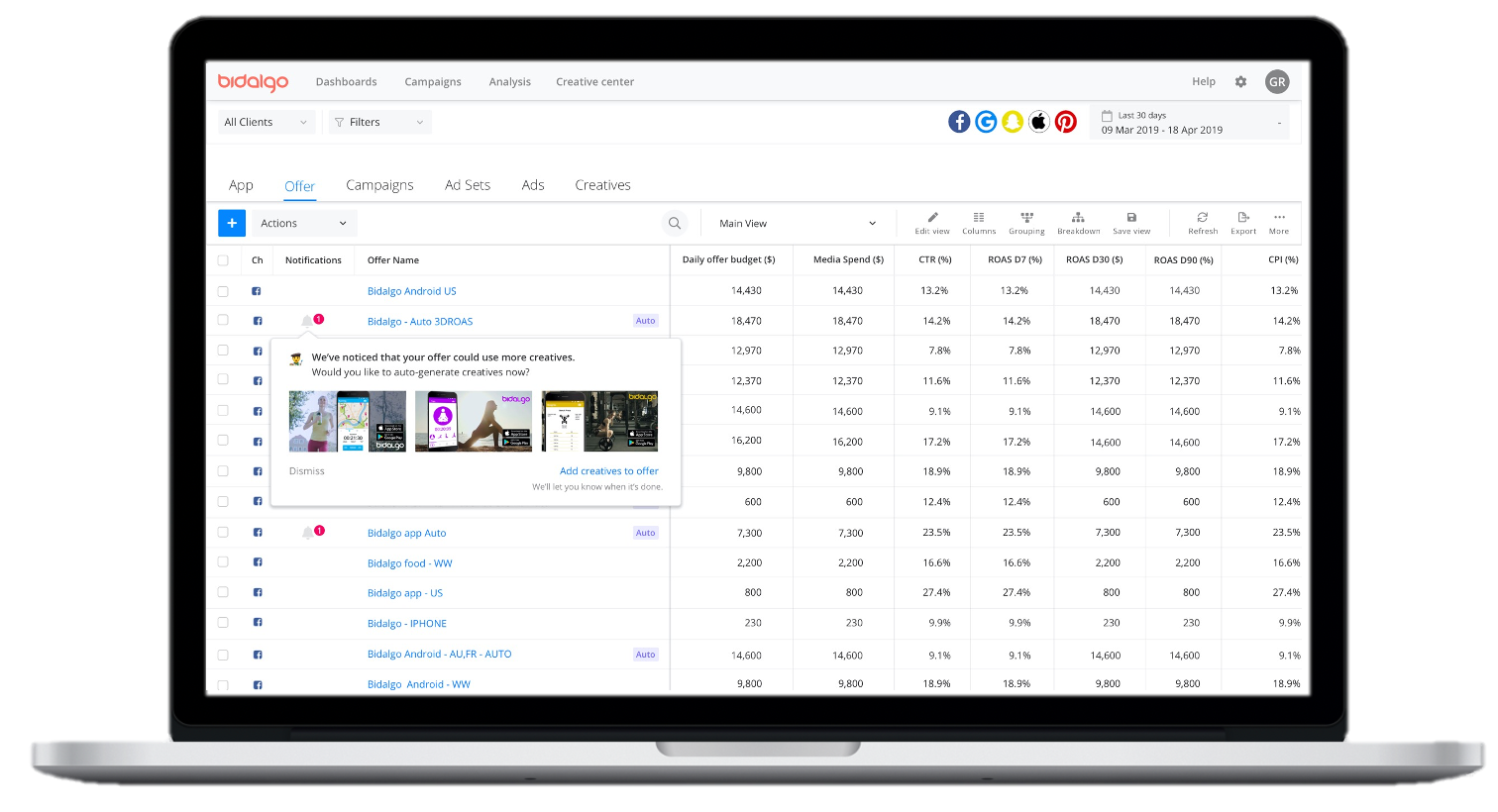Sort by Media Spend column header

click(848, 259)
